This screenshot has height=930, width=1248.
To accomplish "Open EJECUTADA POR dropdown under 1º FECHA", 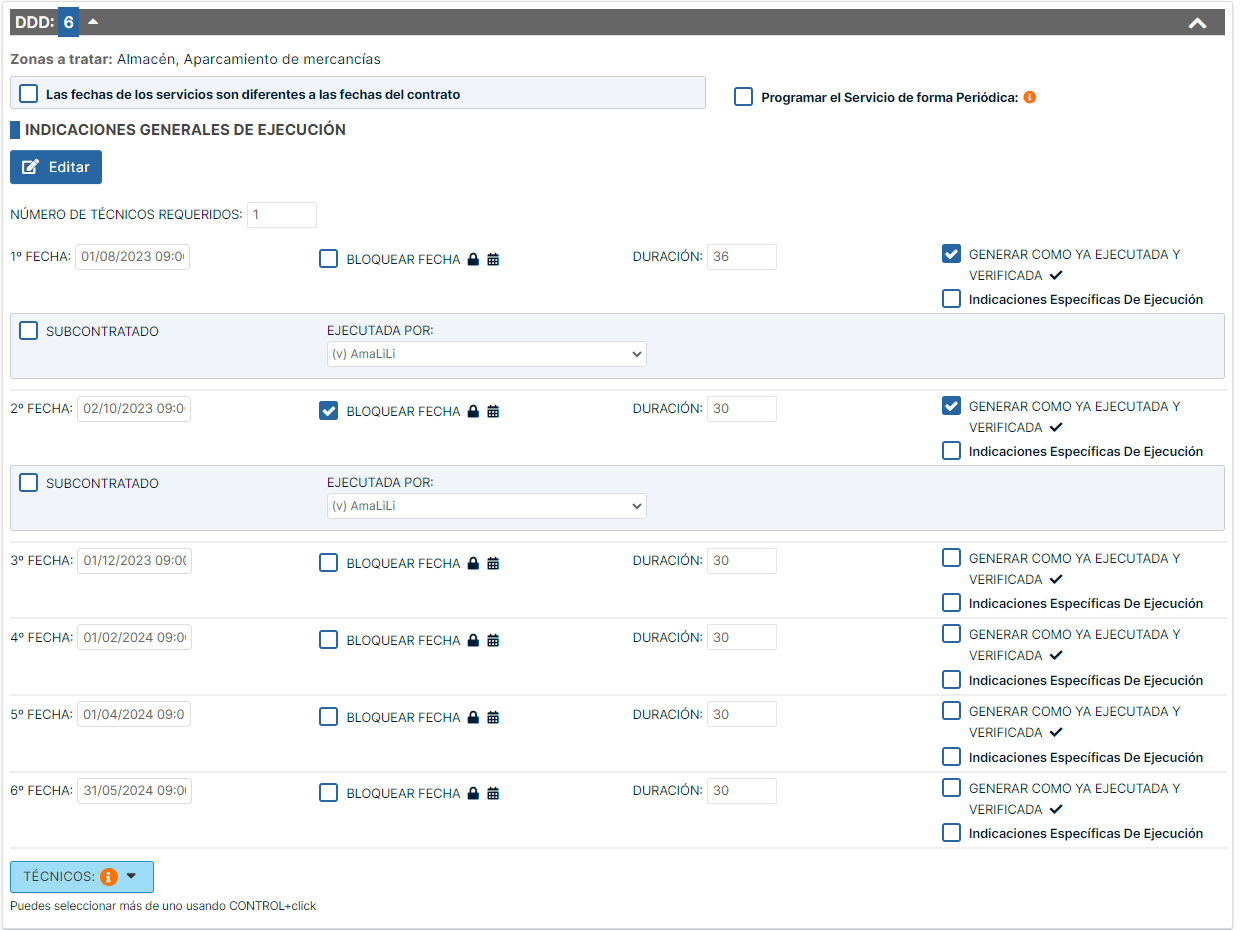I will click(486, 354).
